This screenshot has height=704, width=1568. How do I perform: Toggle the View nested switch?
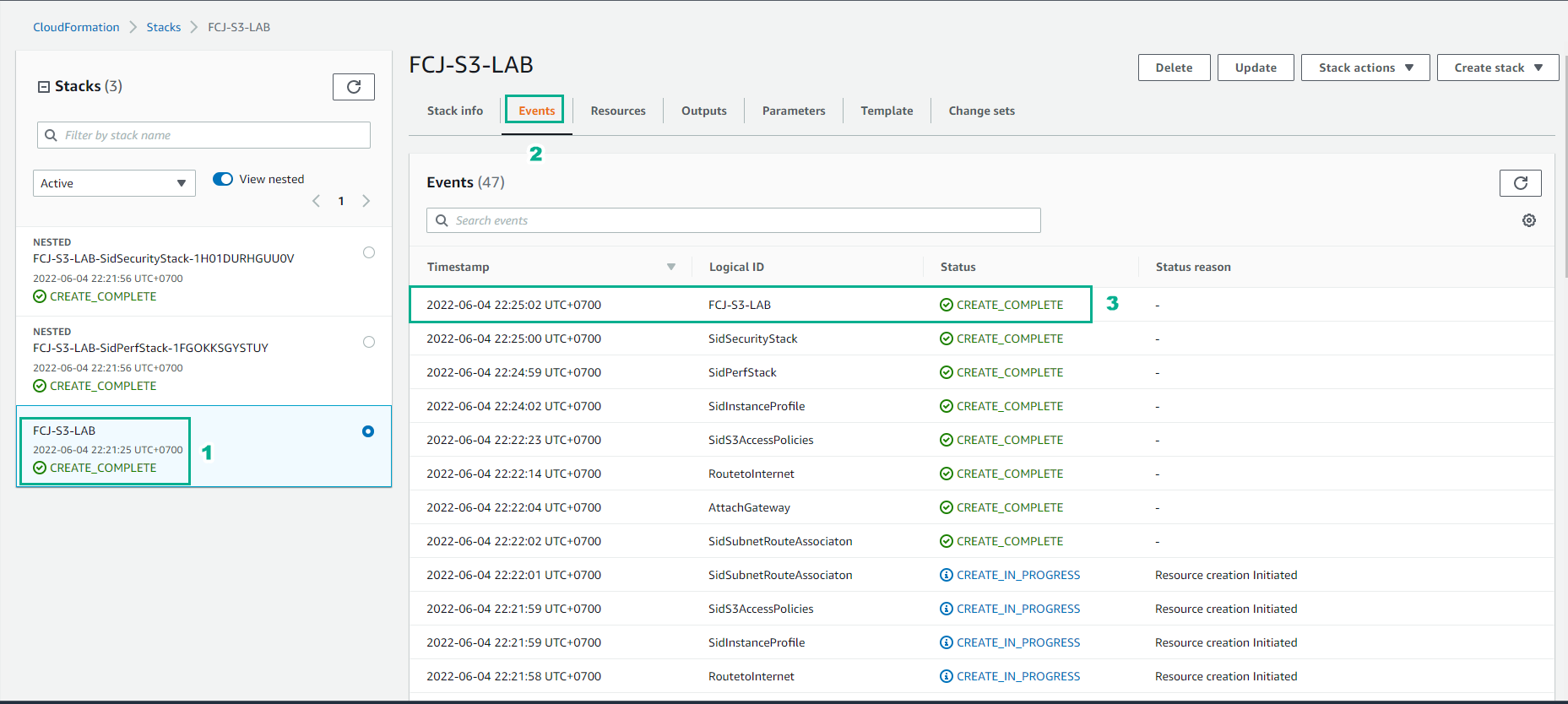223,179
